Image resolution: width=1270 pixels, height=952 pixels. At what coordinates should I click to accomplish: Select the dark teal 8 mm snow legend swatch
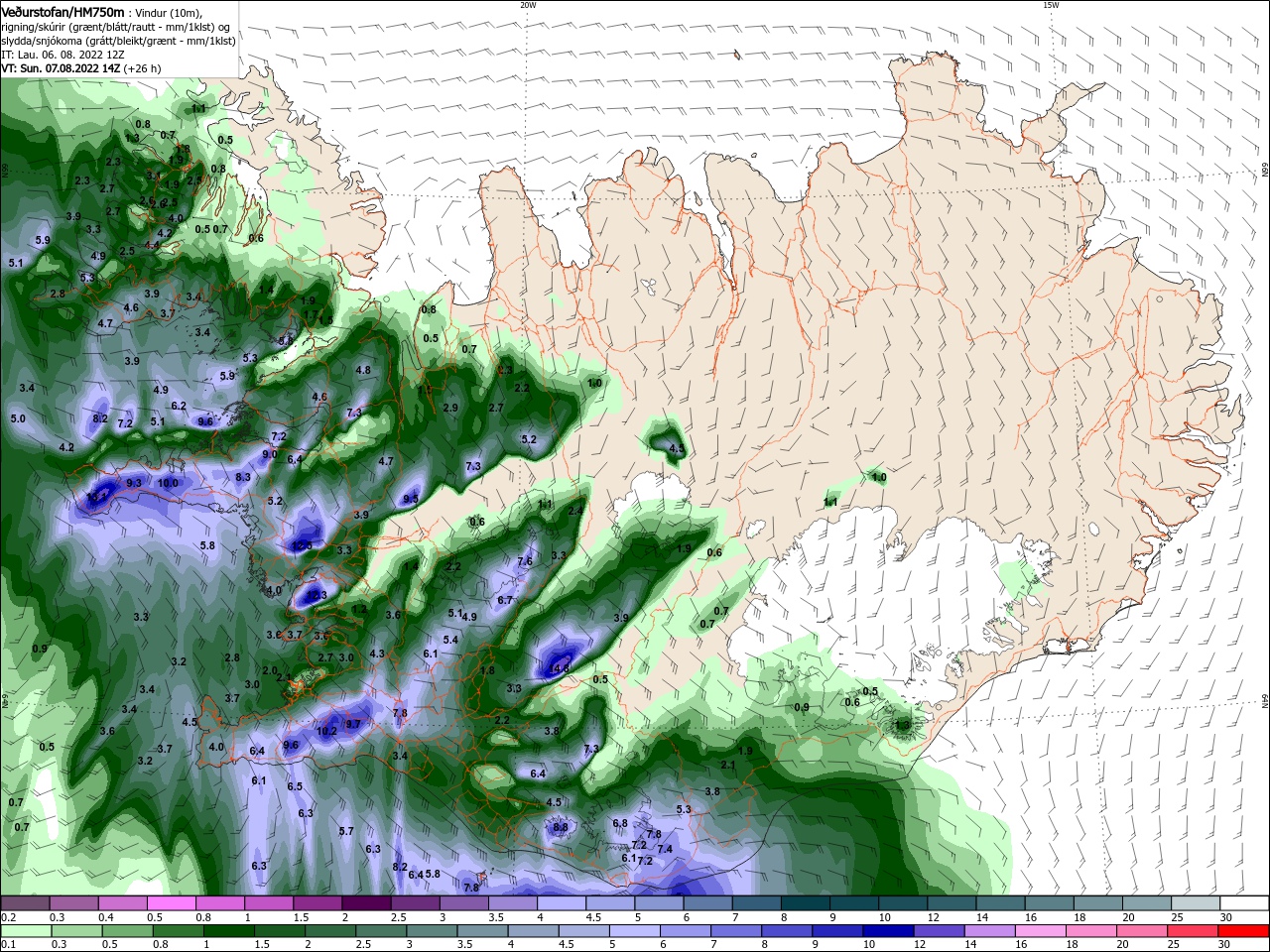(x=806, y=903)
